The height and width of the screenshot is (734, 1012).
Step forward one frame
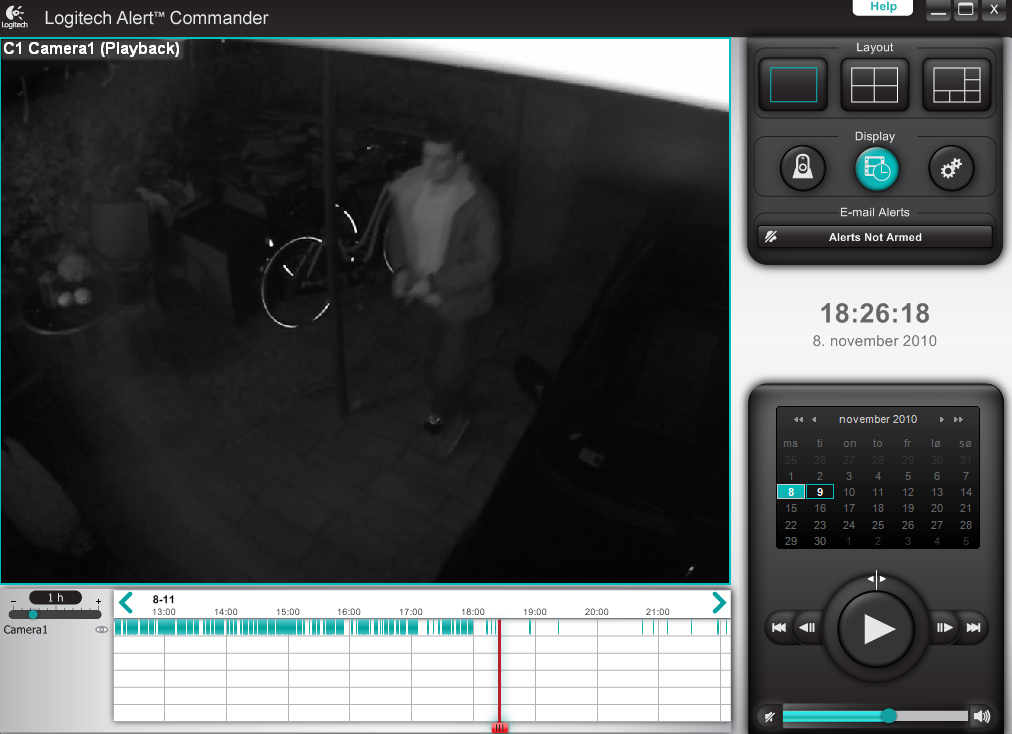[x=945, y=627]
